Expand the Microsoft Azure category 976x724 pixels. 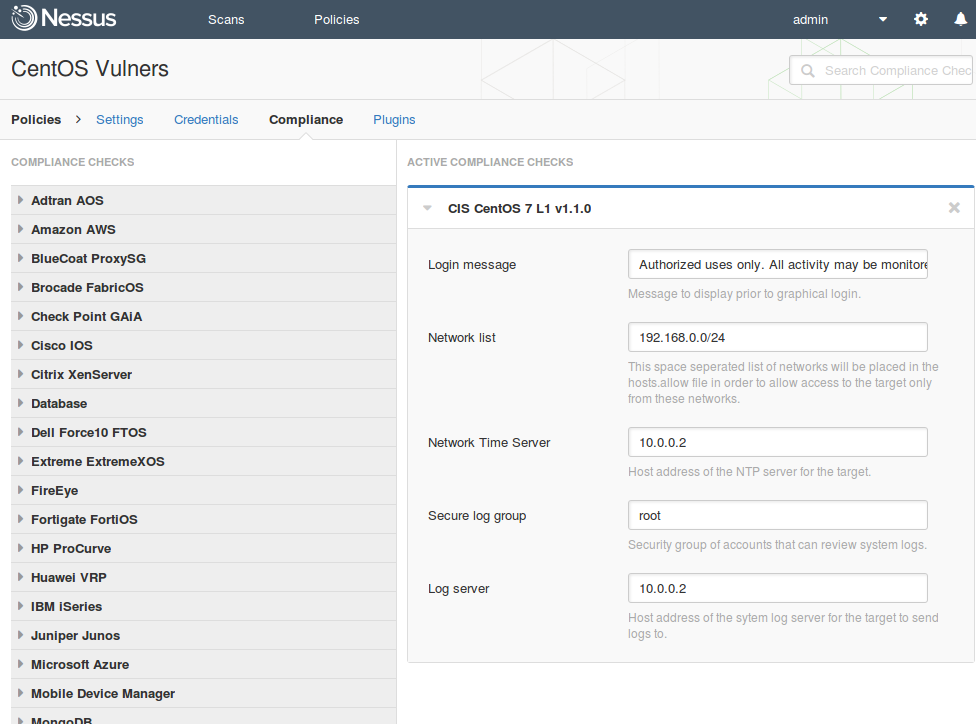click(204, 664)
